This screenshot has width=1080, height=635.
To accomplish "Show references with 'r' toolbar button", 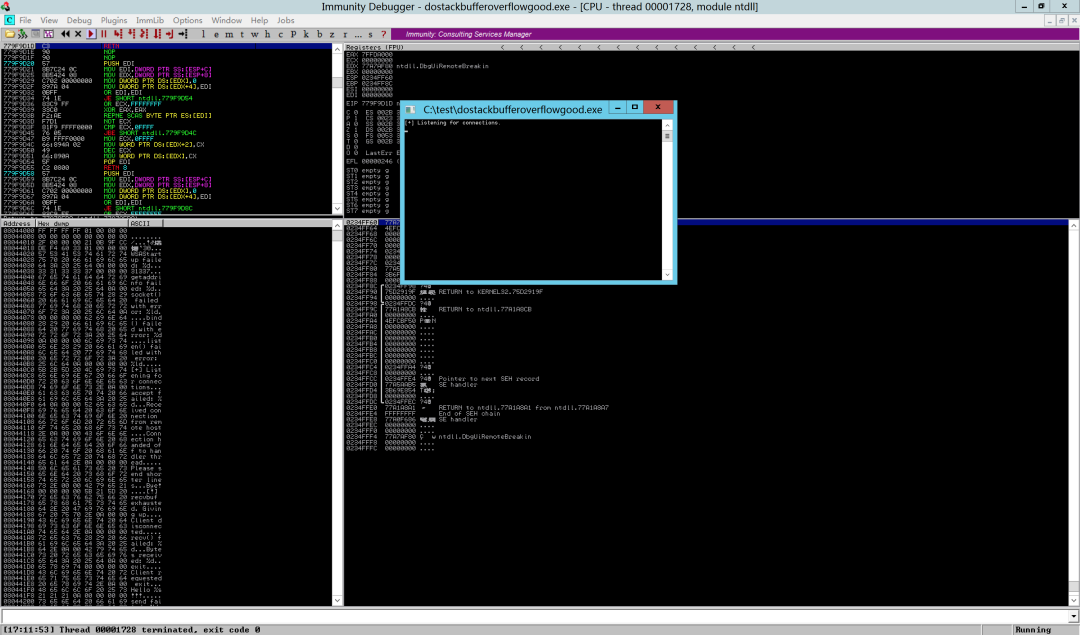I will pos(345,34).
